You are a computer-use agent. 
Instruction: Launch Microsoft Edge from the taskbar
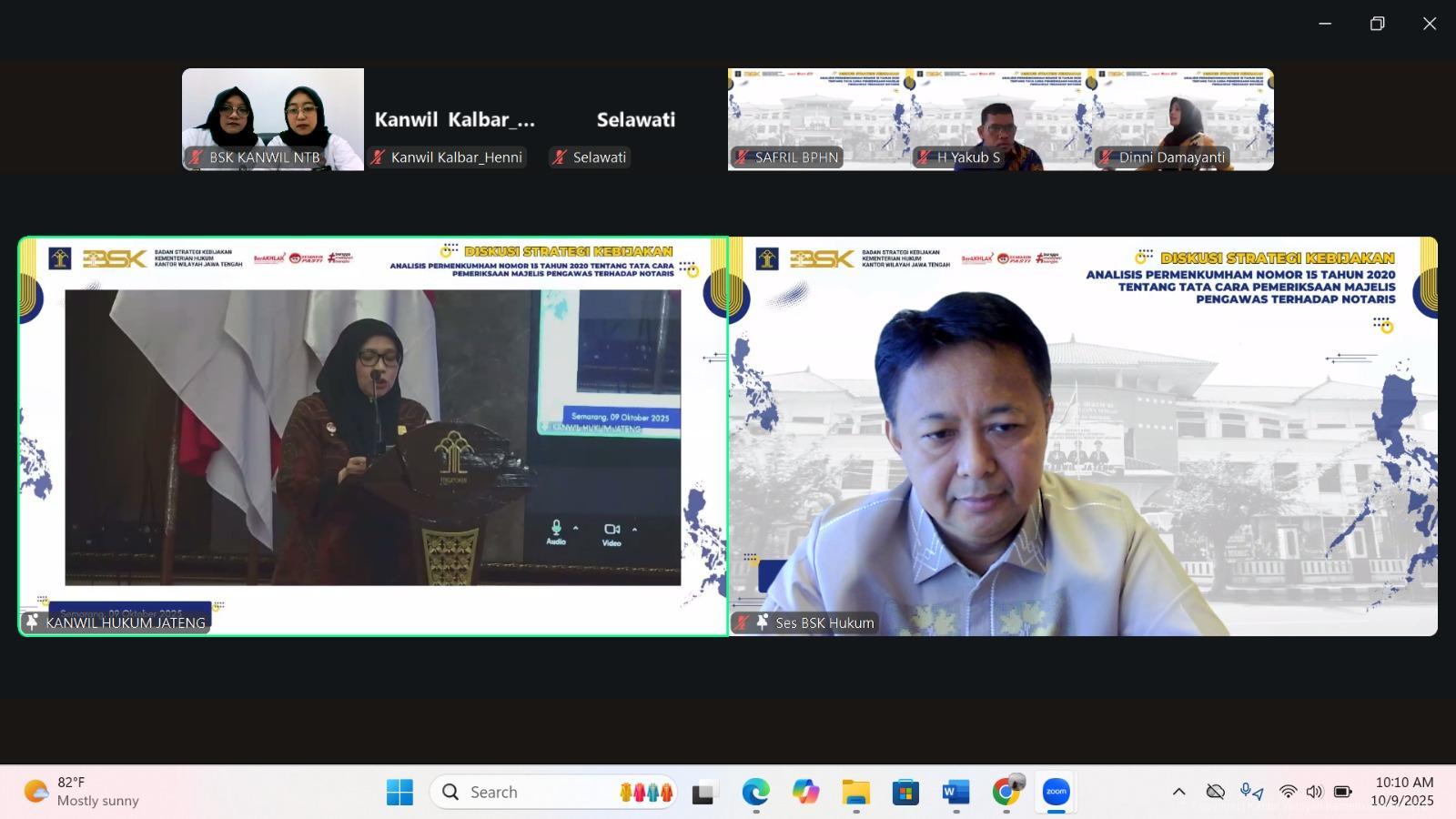[x=755, y=792]
